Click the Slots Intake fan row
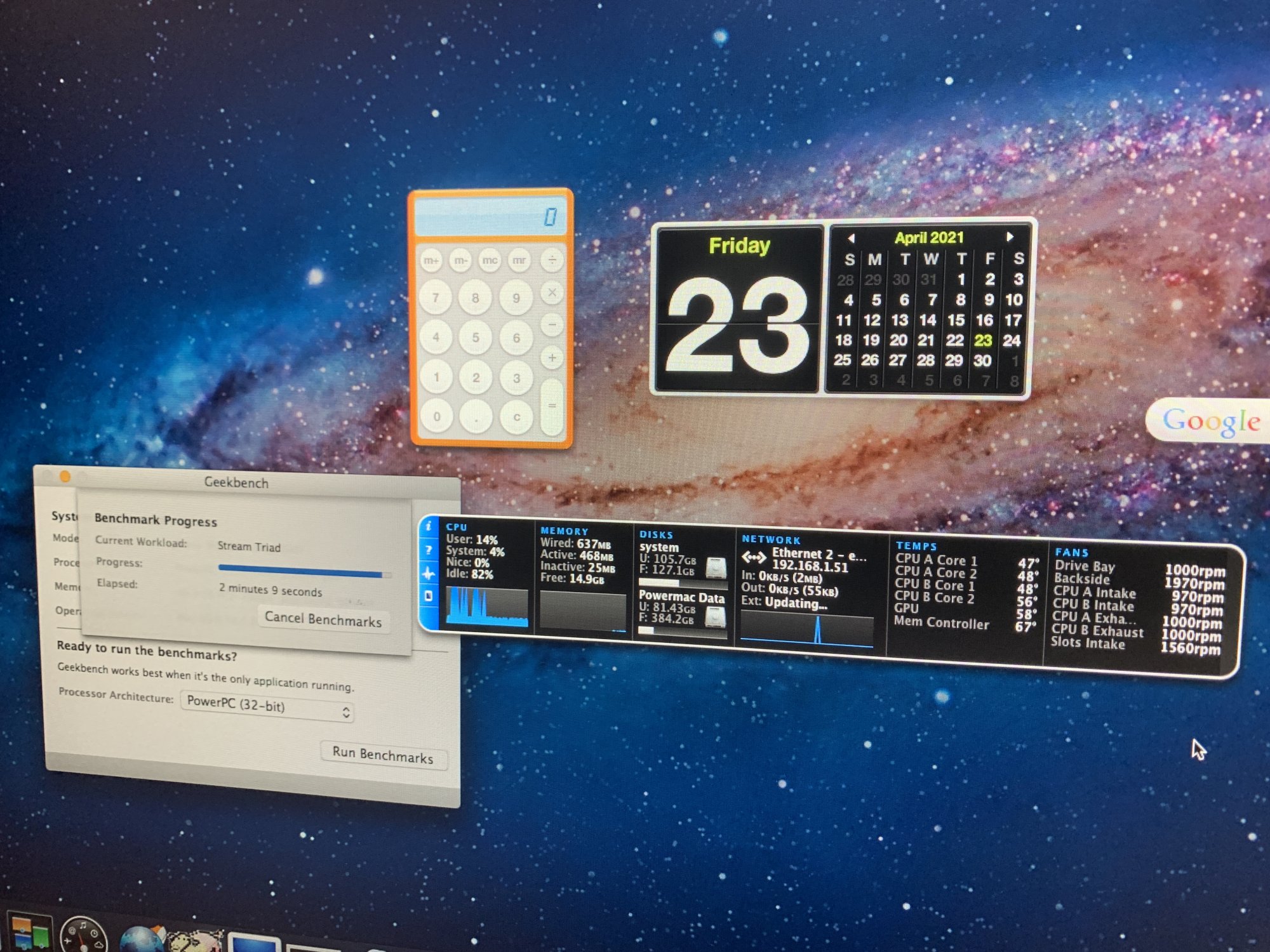 click(1136, 645)
